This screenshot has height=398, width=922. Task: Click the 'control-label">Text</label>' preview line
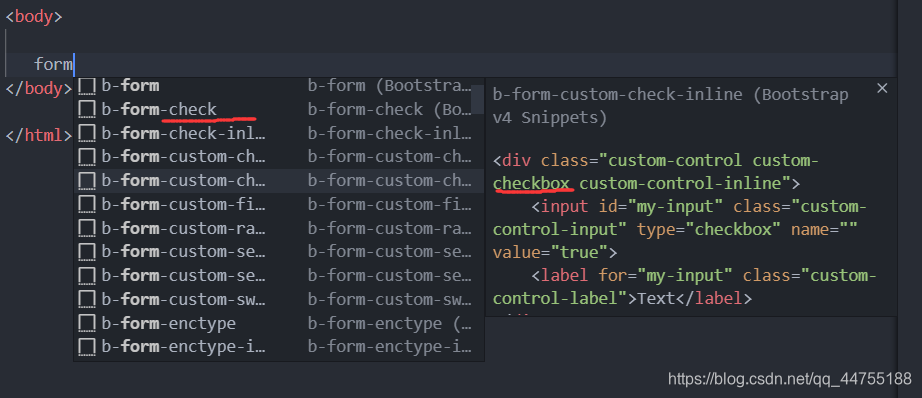point(622,299)
